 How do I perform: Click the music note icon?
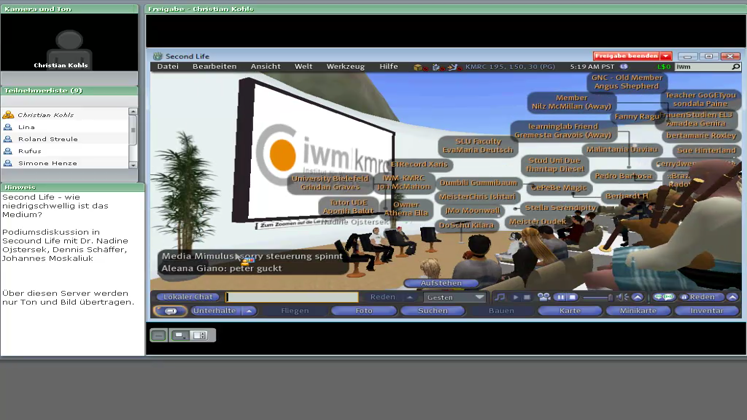[x=499, y=297]
